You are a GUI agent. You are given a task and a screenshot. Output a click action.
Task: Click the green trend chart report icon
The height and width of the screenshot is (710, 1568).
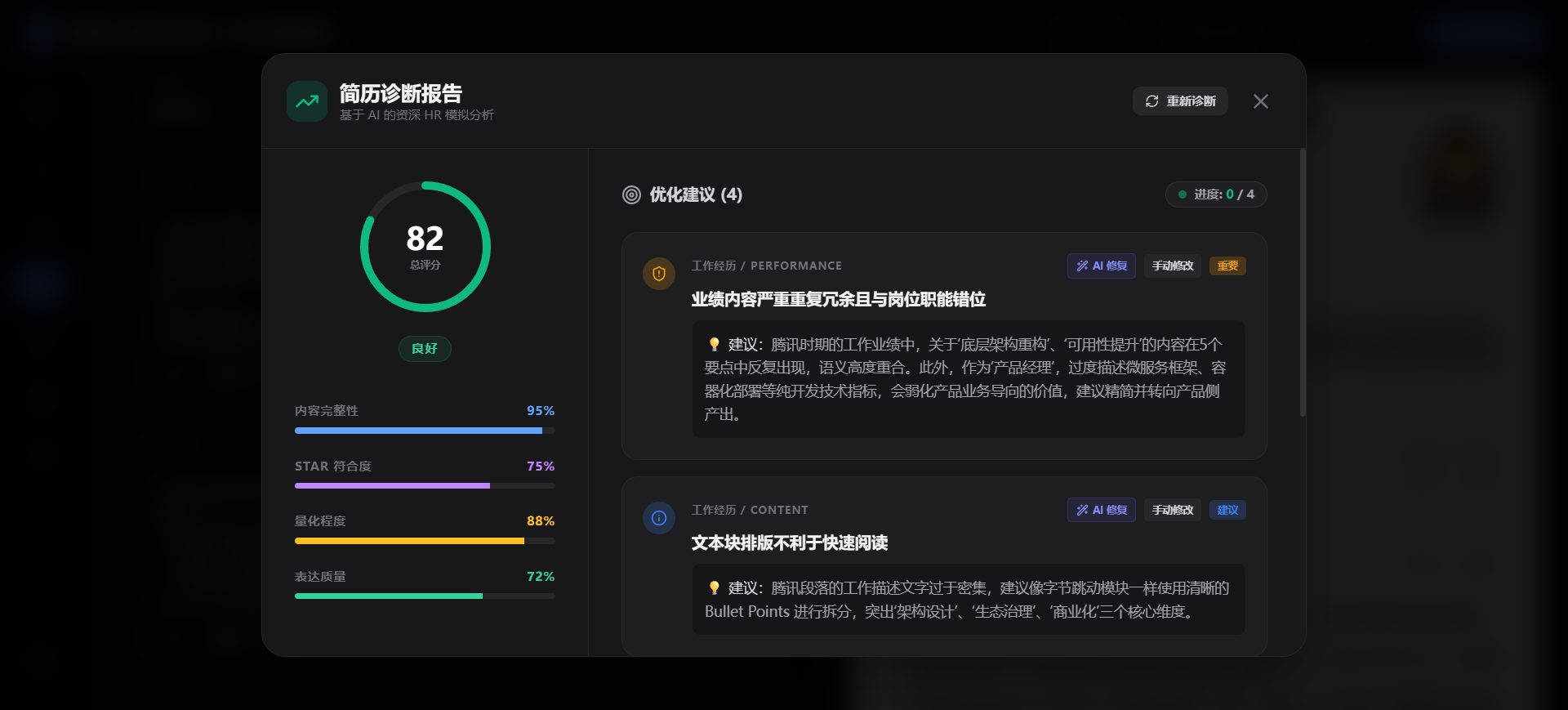pos(307,101)
